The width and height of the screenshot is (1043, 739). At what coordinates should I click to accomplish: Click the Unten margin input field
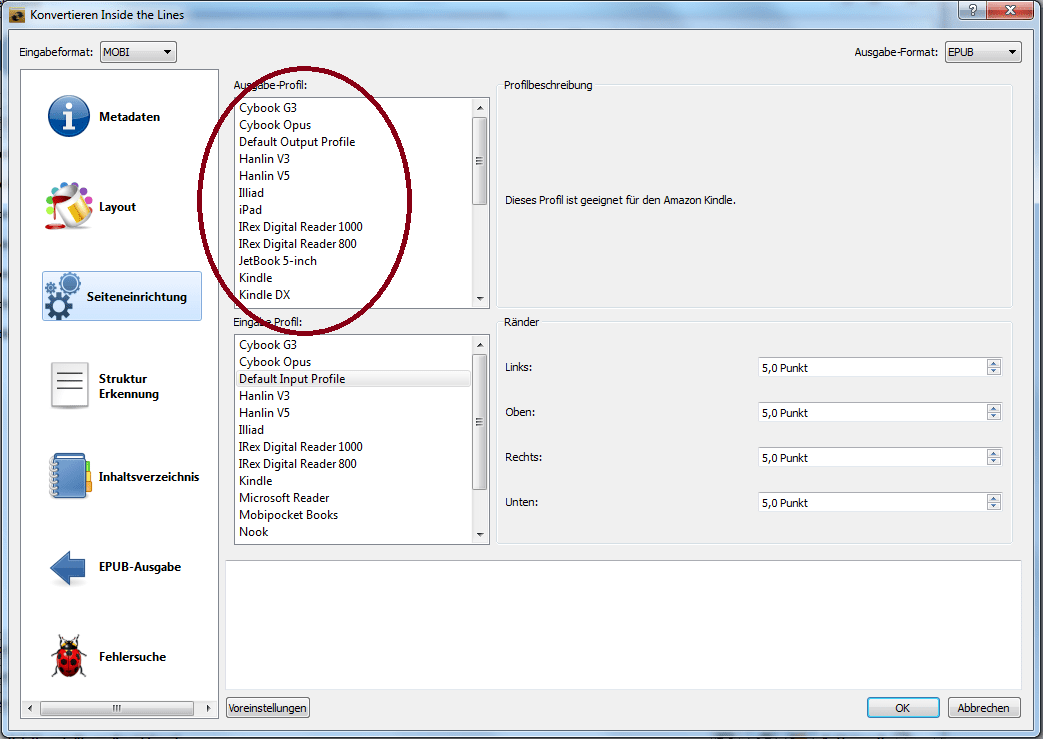click(x=871, y=503)
